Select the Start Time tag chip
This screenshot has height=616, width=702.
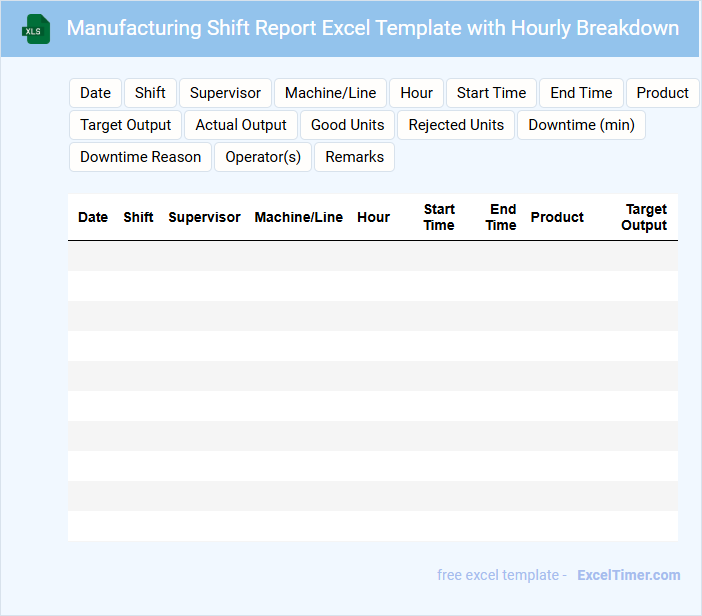click(x=491, y=93)
